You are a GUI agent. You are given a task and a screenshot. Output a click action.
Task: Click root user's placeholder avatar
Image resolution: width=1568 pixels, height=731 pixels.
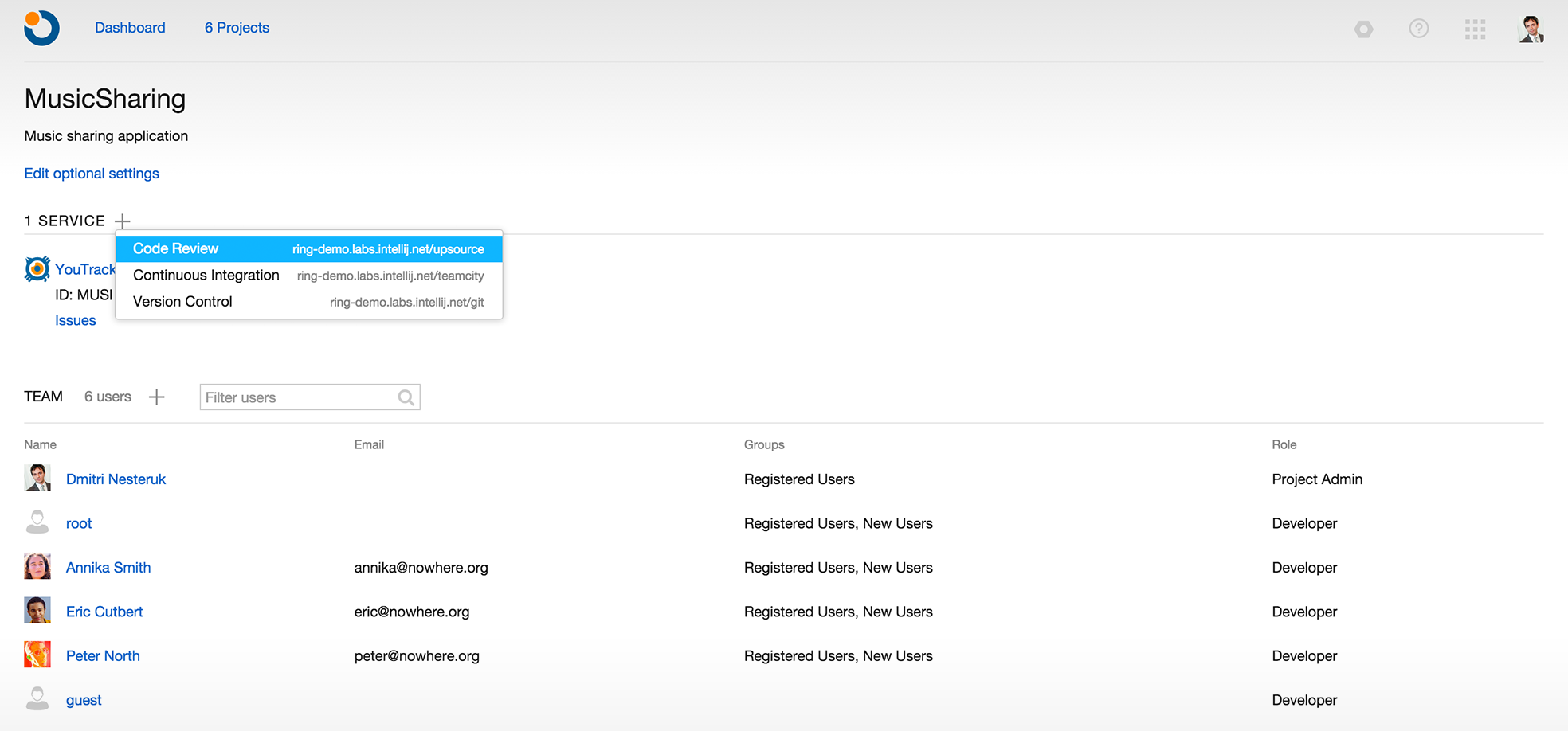[37, 522]
